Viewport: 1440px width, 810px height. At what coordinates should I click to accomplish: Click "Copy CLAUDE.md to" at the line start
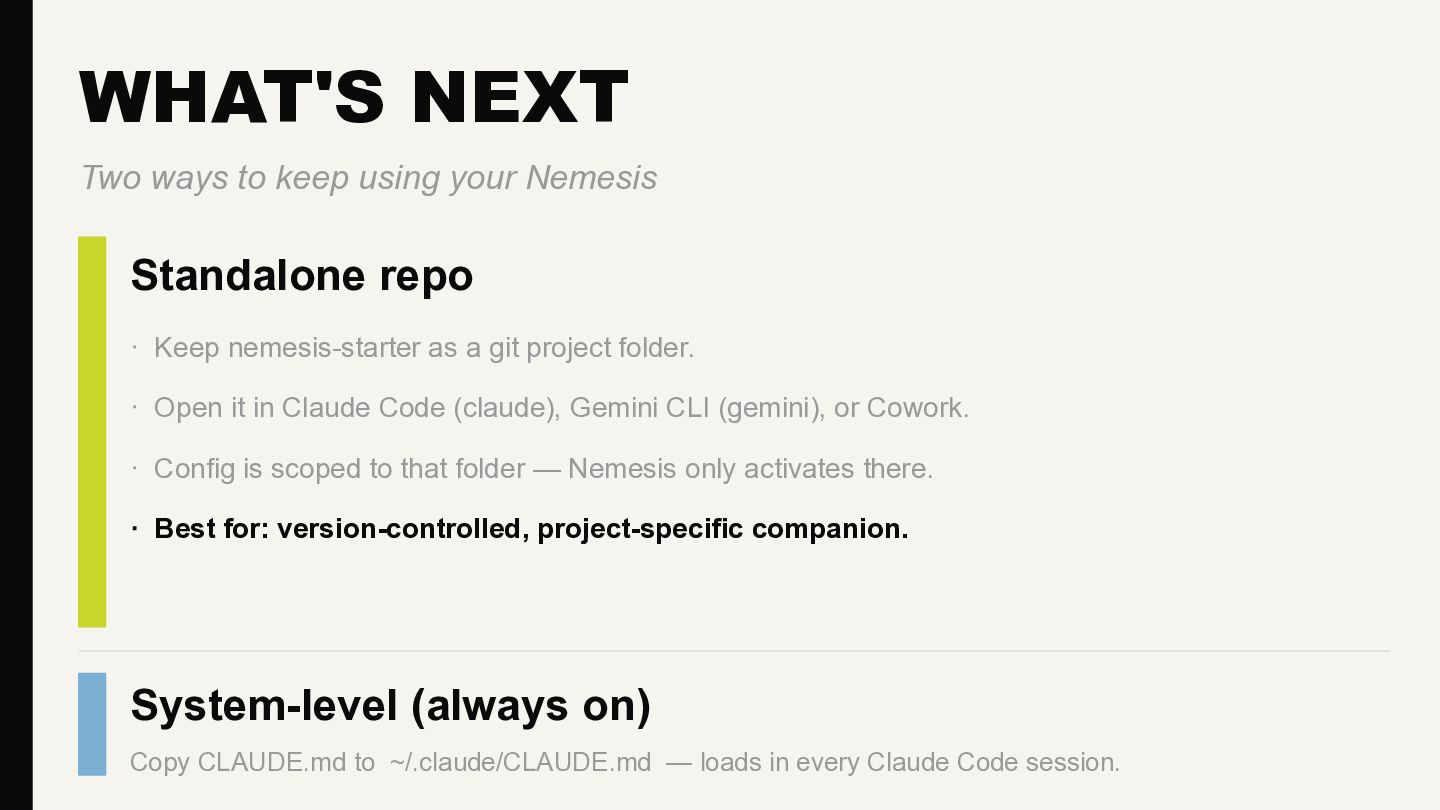pos(252,762)
